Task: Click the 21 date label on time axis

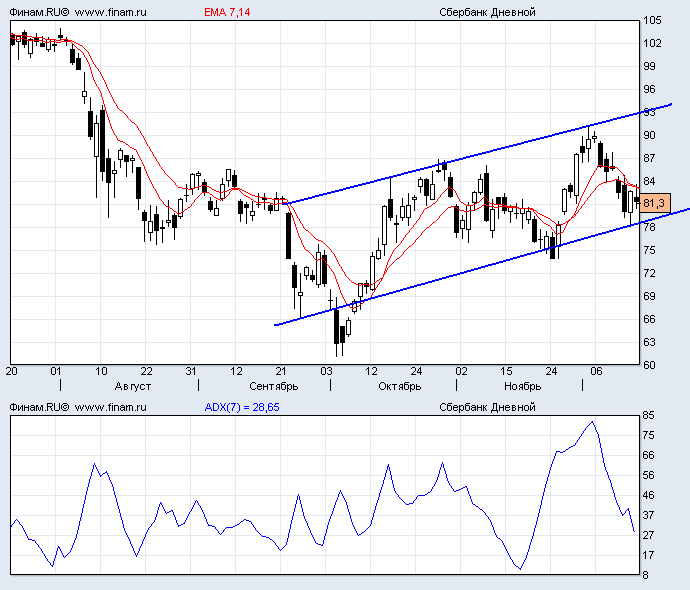Action: [x=281, y=371]
